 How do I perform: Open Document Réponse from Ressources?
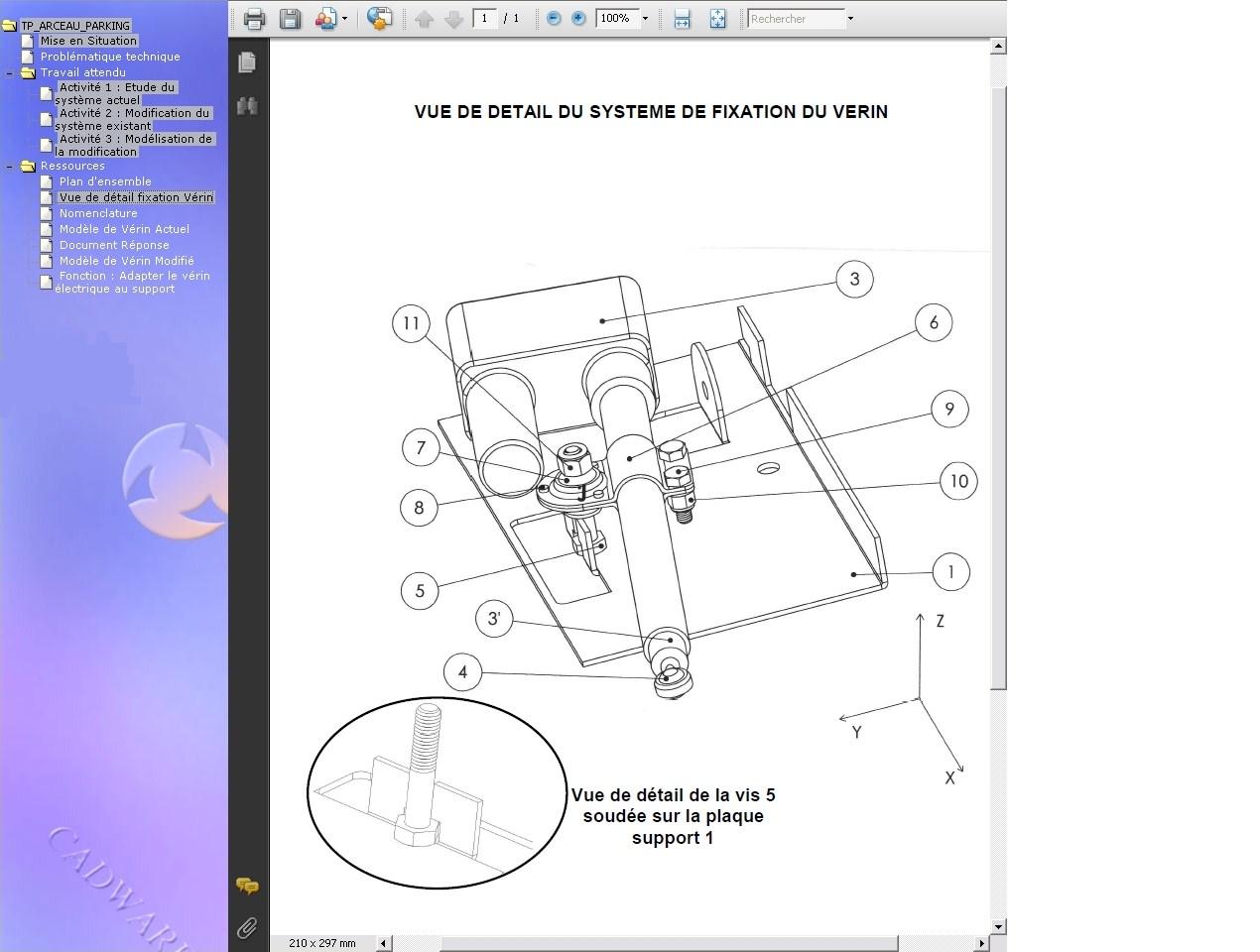click(x=114, y=245)
